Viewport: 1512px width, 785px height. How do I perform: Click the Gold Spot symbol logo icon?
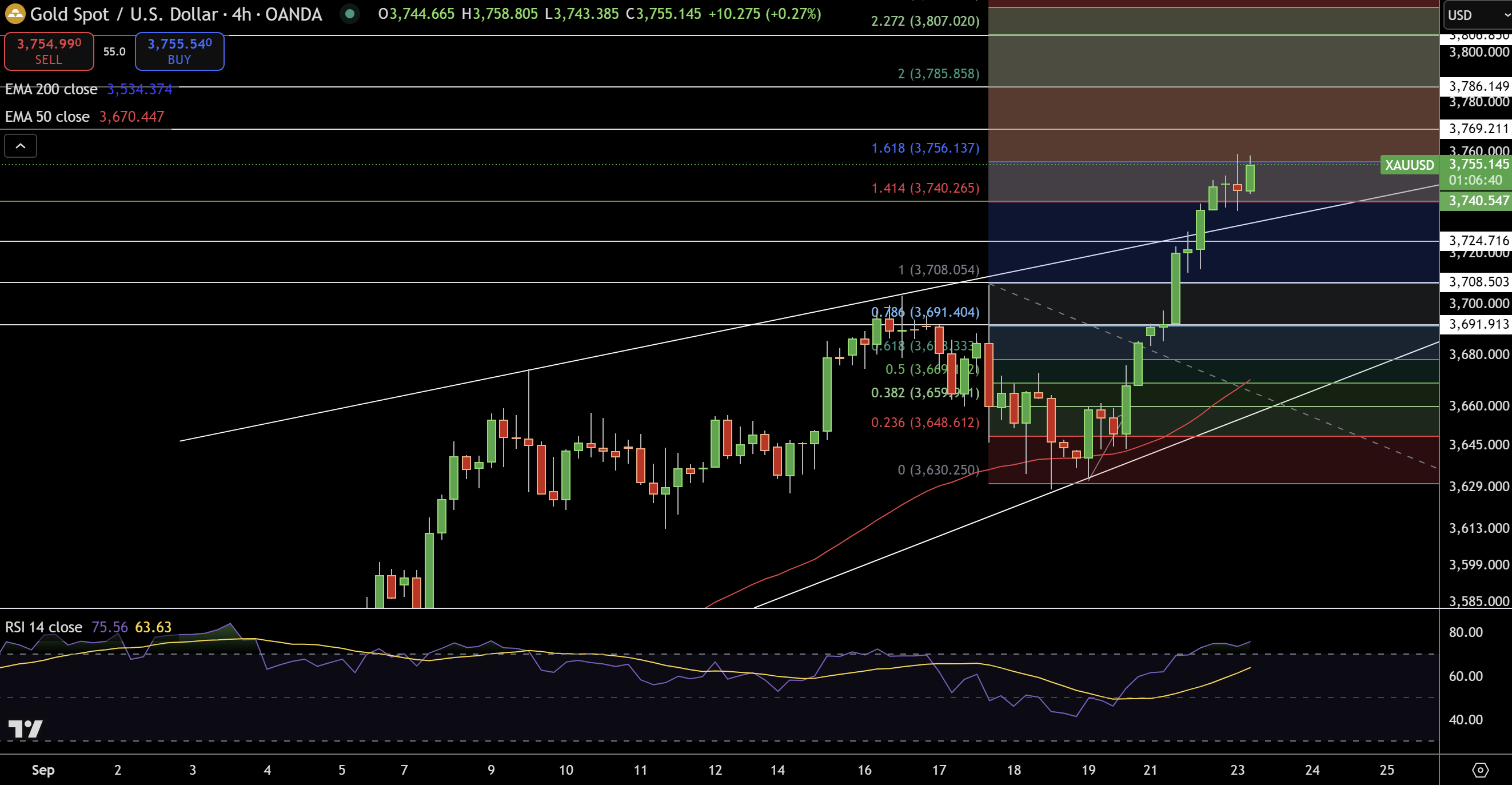15,14
